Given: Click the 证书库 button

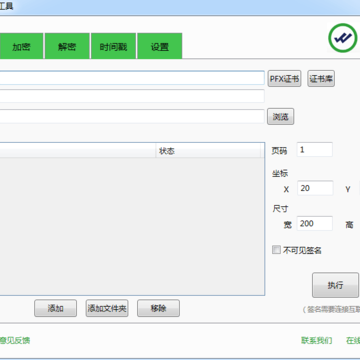Looking at the screenshot, I should click(x=321, y=79).
